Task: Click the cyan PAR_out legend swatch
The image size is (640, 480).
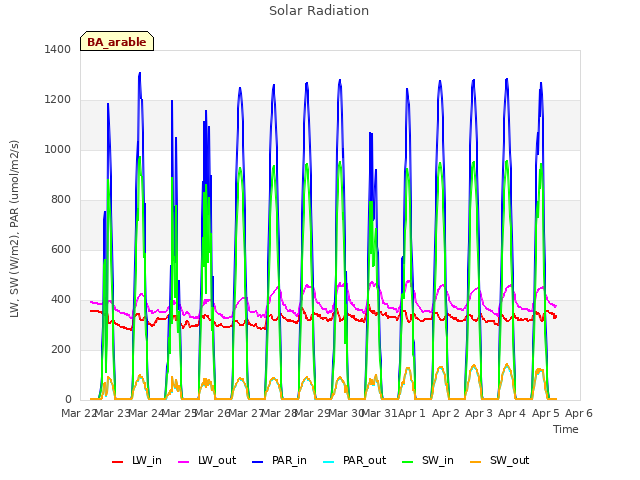Action: tap(329, 462)
